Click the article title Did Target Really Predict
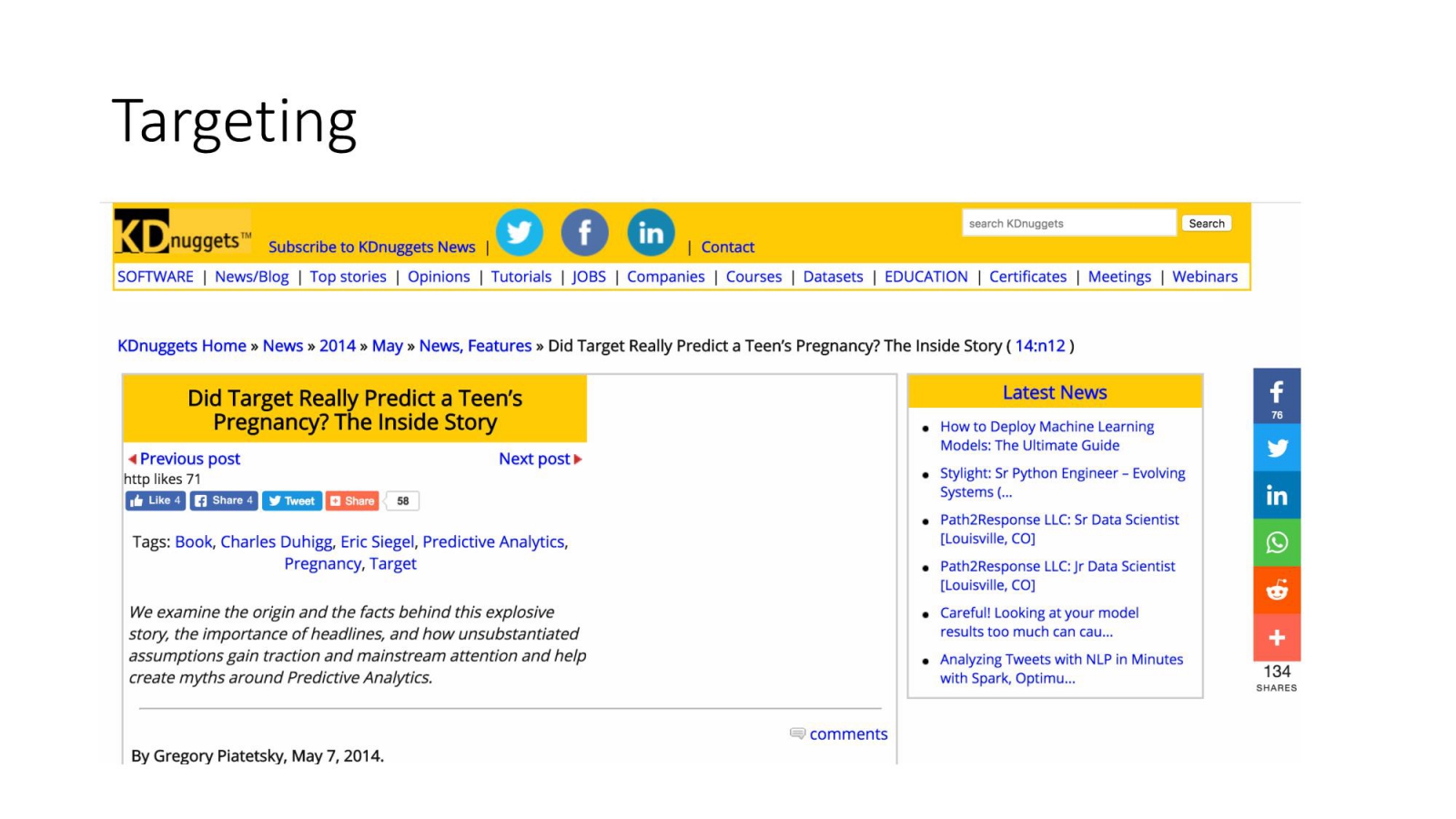This screenshot has height=819, width=1456. (355, 409)
